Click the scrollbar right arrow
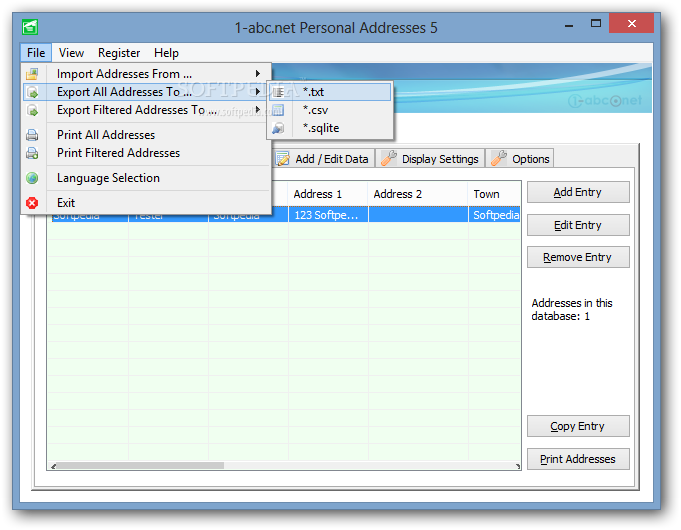This screenshot has height=530, width=681. click(518, 466)
